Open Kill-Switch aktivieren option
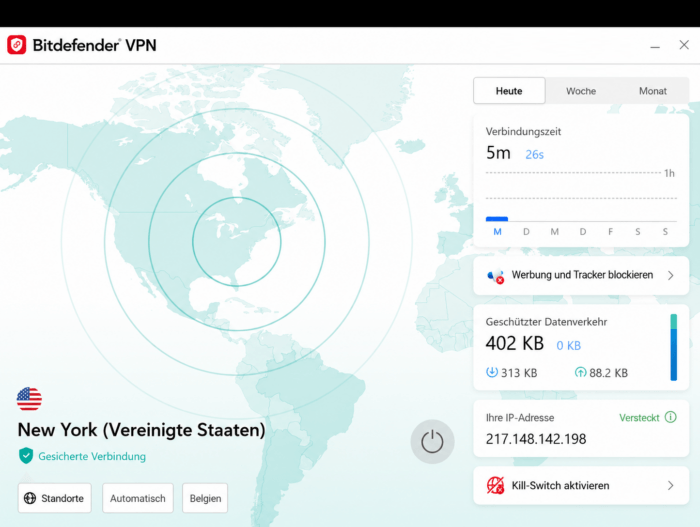 click(581, 485)
